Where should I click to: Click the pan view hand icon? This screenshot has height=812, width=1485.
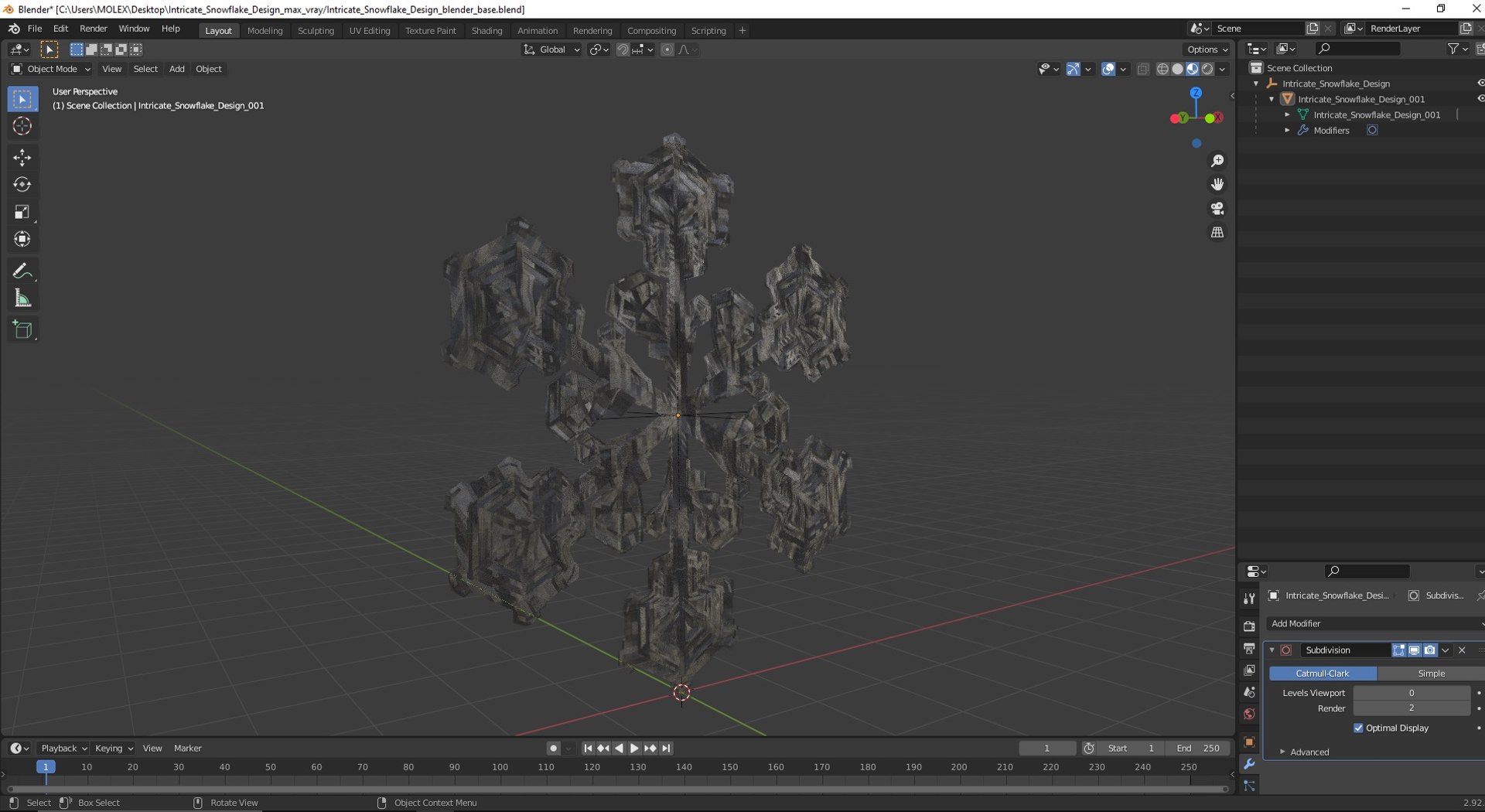pos(1217,185)
